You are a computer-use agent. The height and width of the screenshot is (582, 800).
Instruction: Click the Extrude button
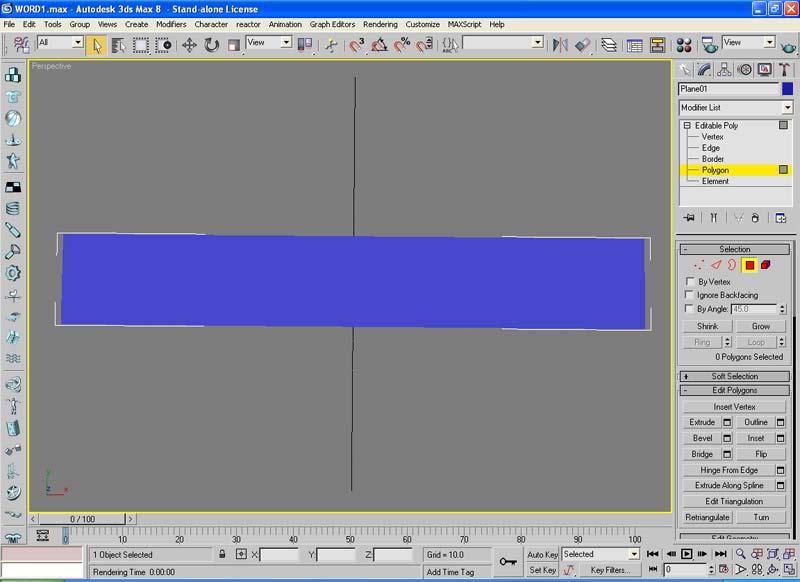702,422
